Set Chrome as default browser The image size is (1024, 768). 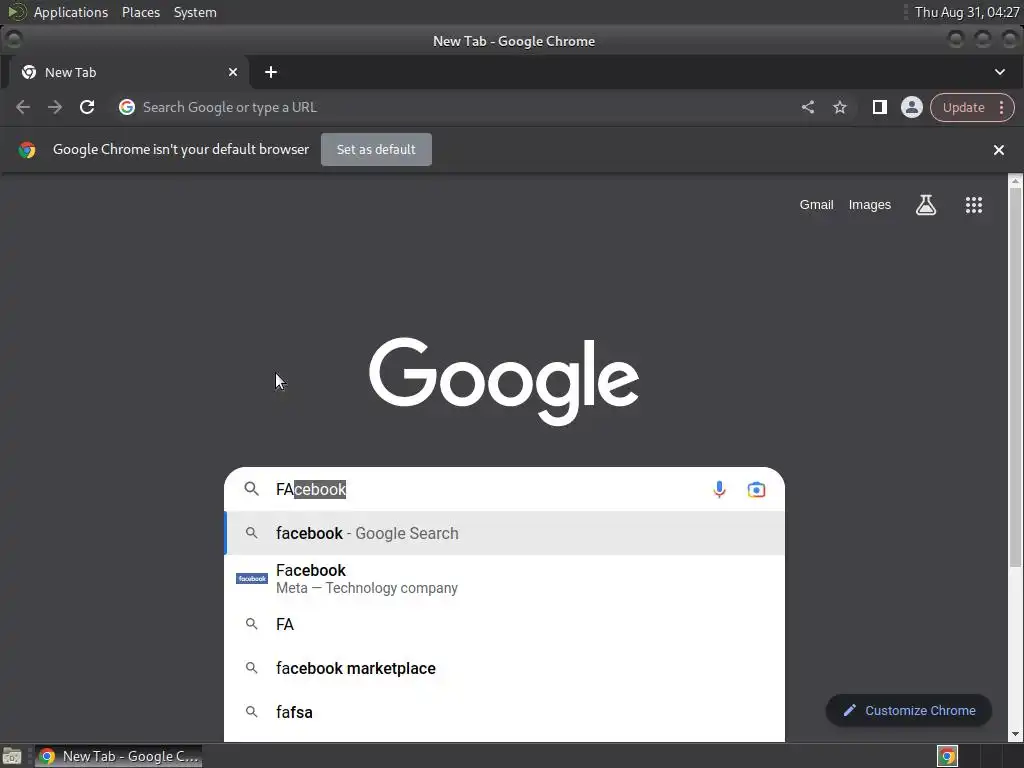(376, 150)
